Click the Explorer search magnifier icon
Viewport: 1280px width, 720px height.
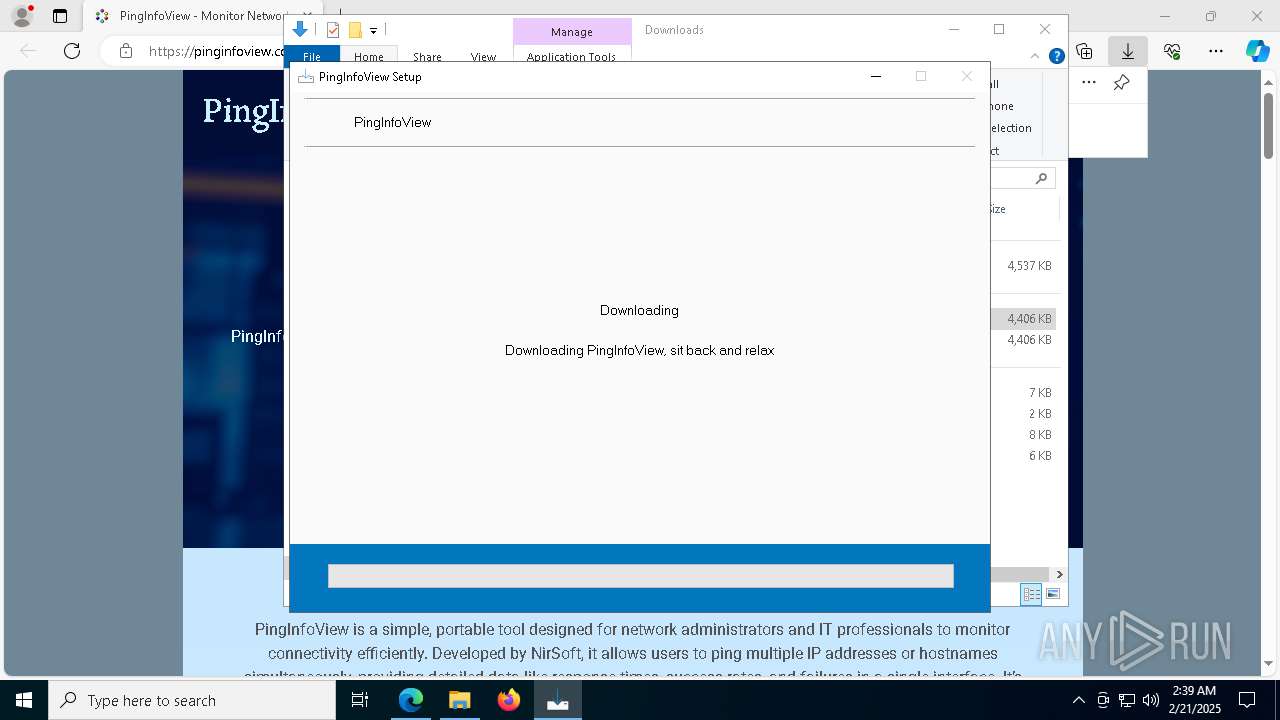[x=1041, y=178]
